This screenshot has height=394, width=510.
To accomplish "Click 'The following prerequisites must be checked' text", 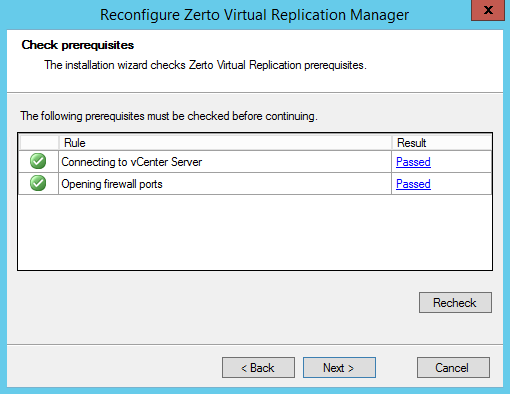I will 169,116.
